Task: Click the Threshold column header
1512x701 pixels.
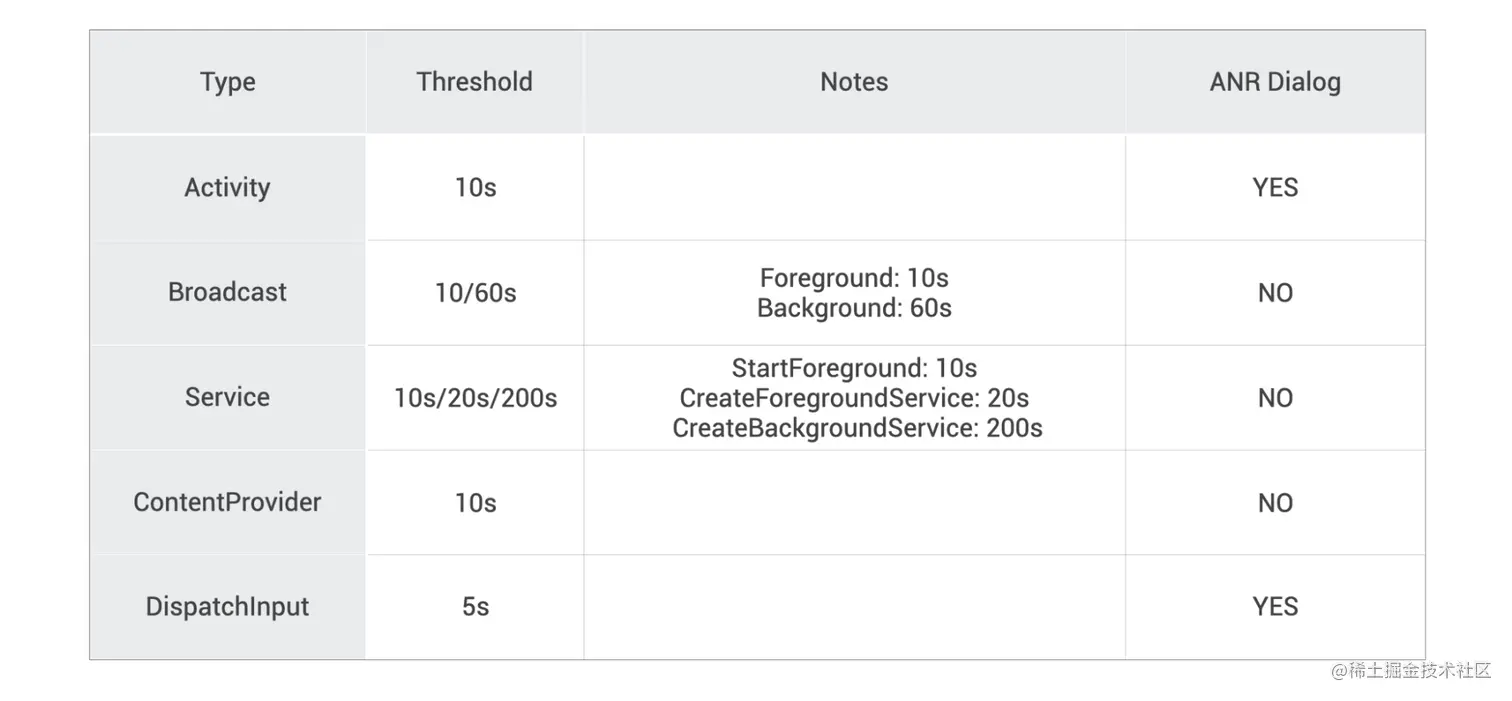Action: pos(475,82)
